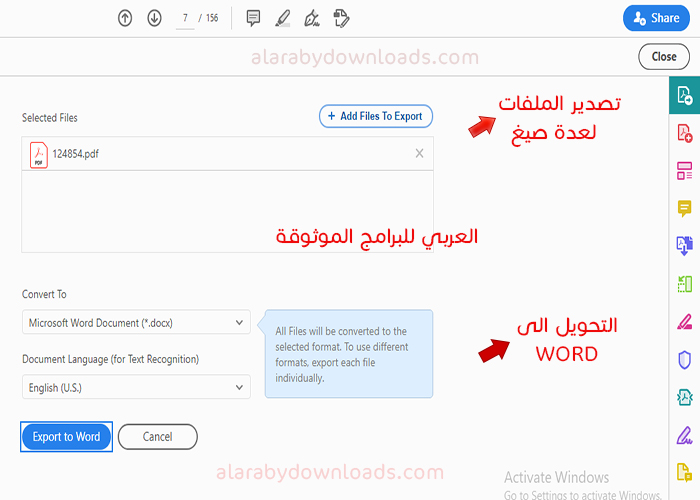Click Add Files To Export

[376, 116]
